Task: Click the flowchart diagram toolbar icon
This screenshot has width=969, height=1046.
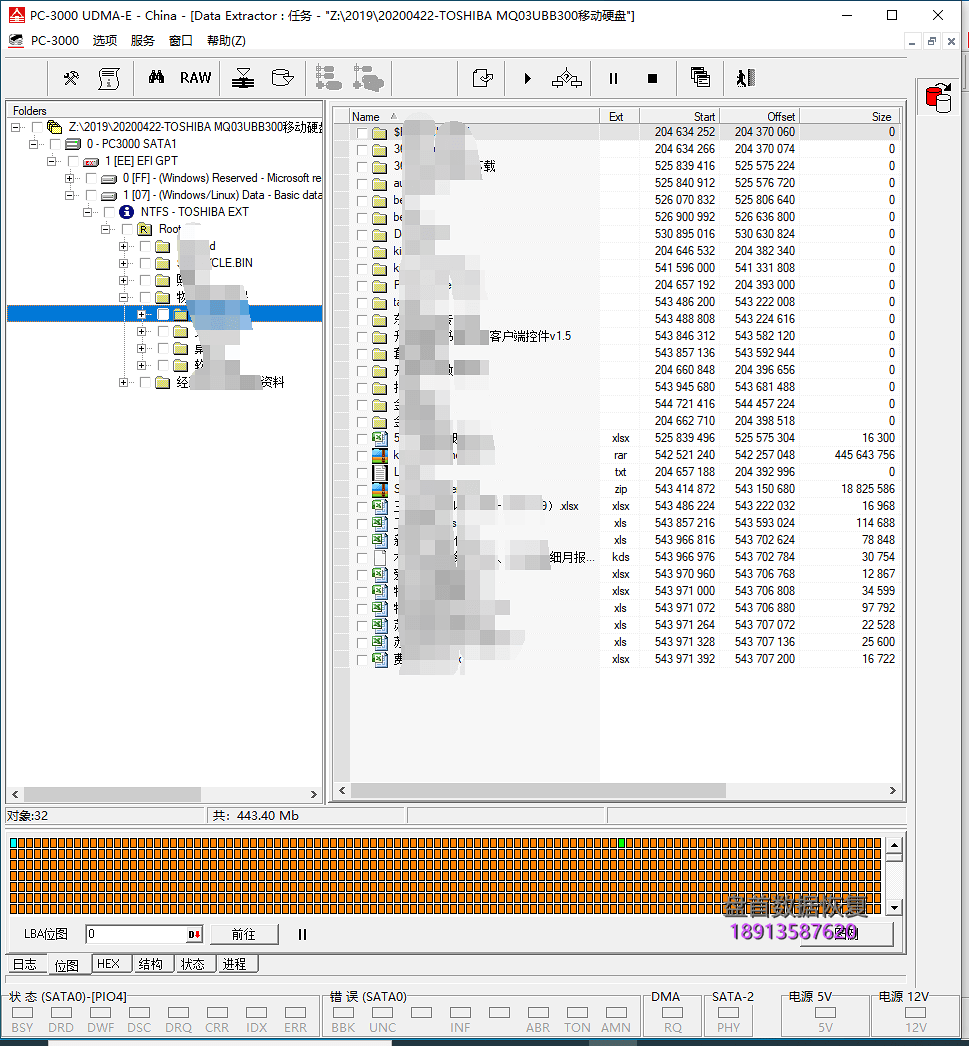Action: pyautogui.click(x=567, y=79)
